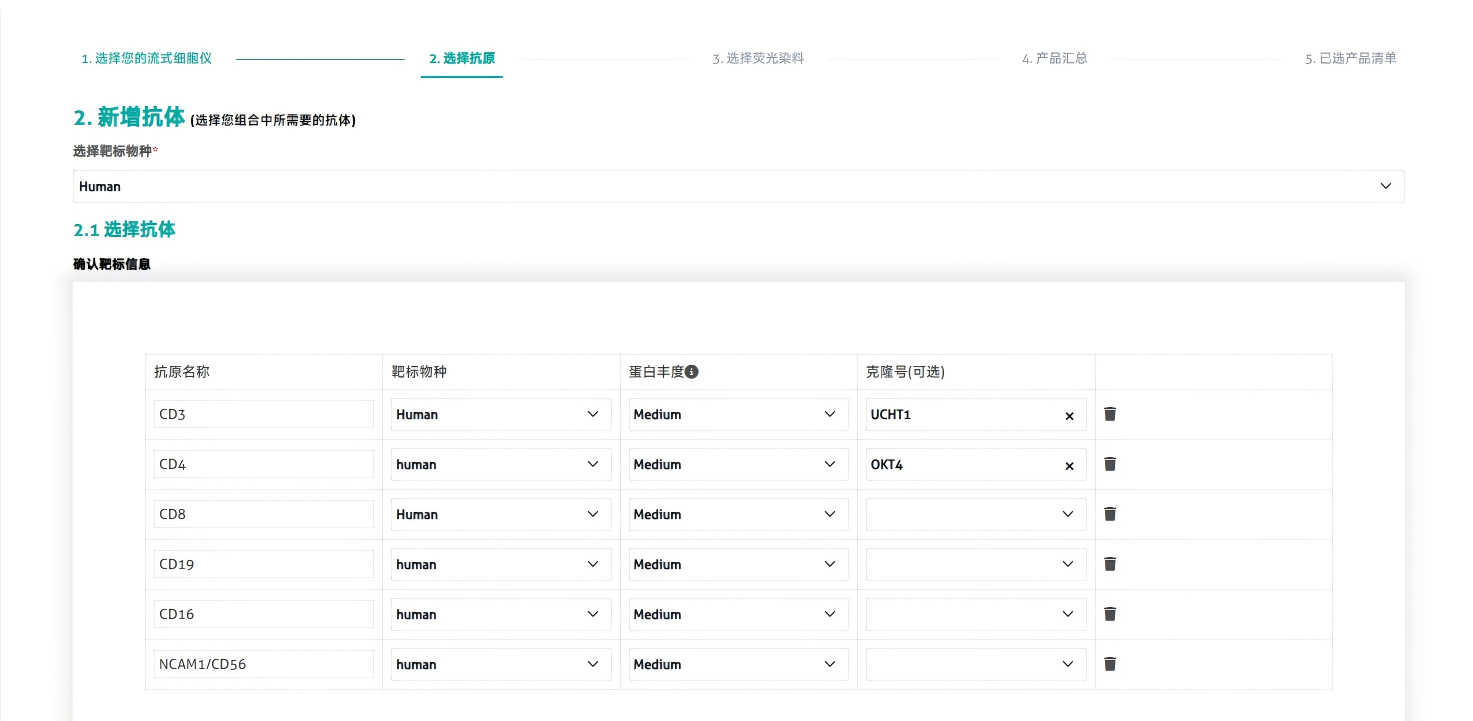Screen dimensions: 1473x721
Task: Open step 4 产品汇总
Action: coord(1054,59)
